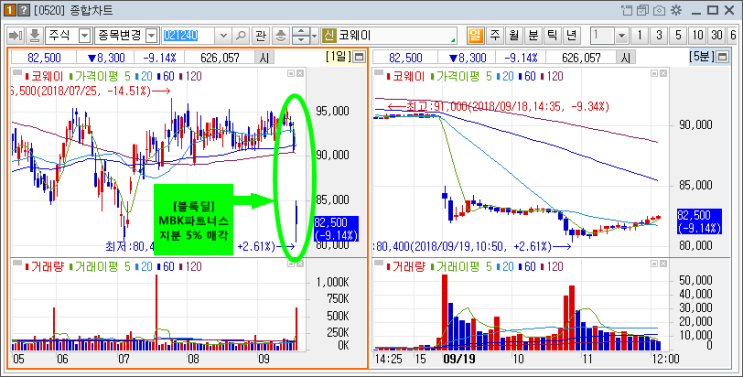The width and height of the screenshot is (743, 377).
Task: Click the camera screenshot icon in title bar
Action: (659, 10)
